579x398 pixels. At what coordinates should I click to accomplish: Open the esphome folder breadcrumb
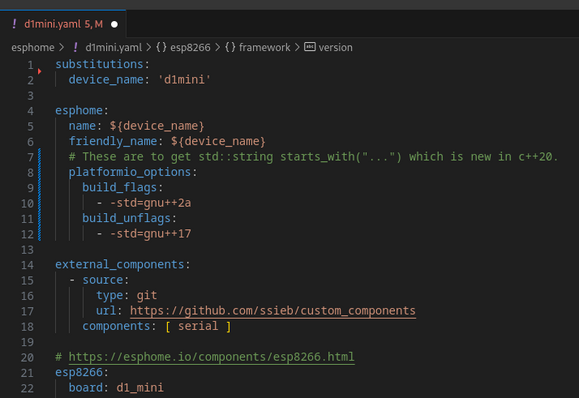tap(32, 47)
